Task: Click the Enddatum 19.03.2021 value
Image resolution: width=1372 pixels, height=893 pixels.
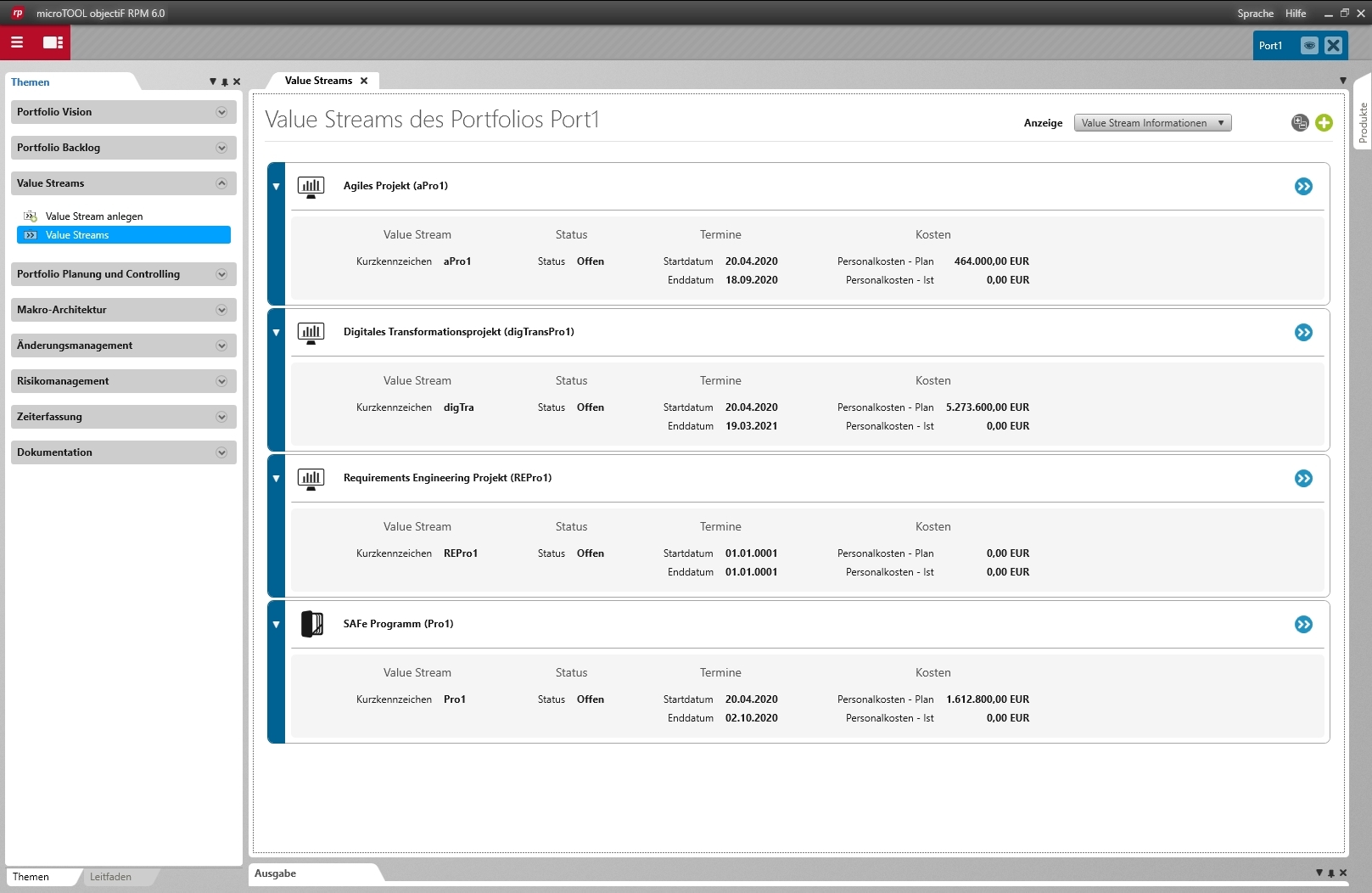Action: (752, 426)
